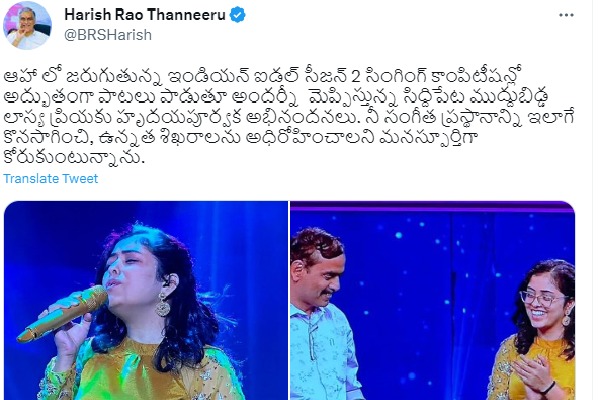Open Harish Rao Thanneeru's profile avatar
Viewport: 600px width, 400px height.
click(x=27, y=25)
